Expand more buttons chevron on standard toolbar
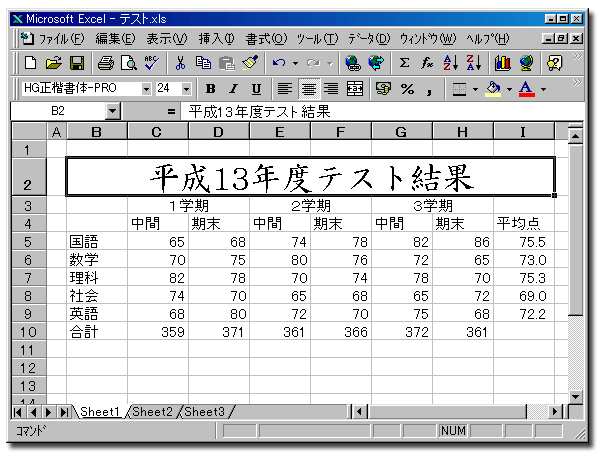This screenshot has height=456, width=600. pyautogui.click(x=576, y=57)
